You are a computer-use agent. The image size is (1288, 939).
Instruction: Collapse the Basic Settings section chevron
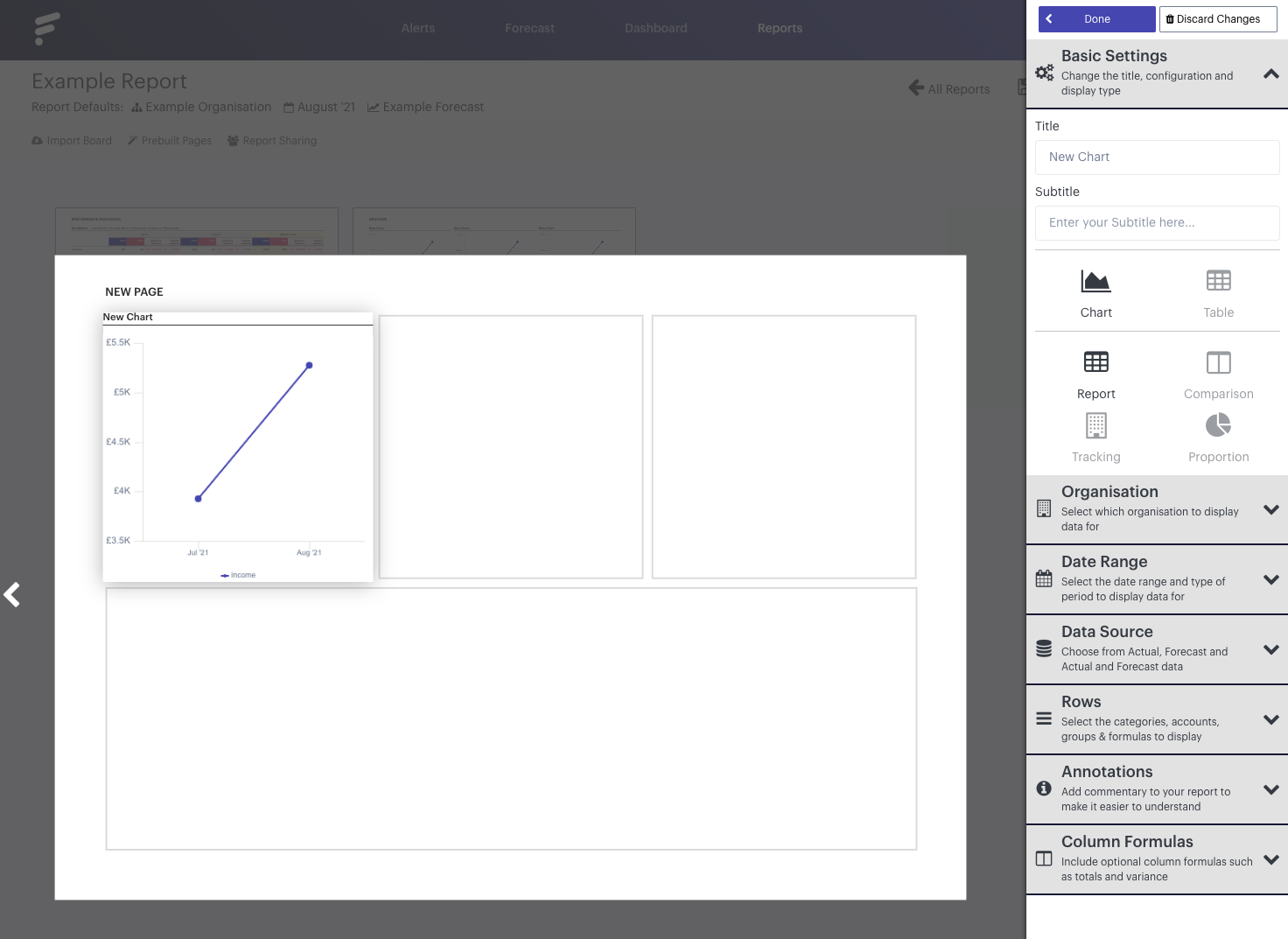[x=1271, y=74]
